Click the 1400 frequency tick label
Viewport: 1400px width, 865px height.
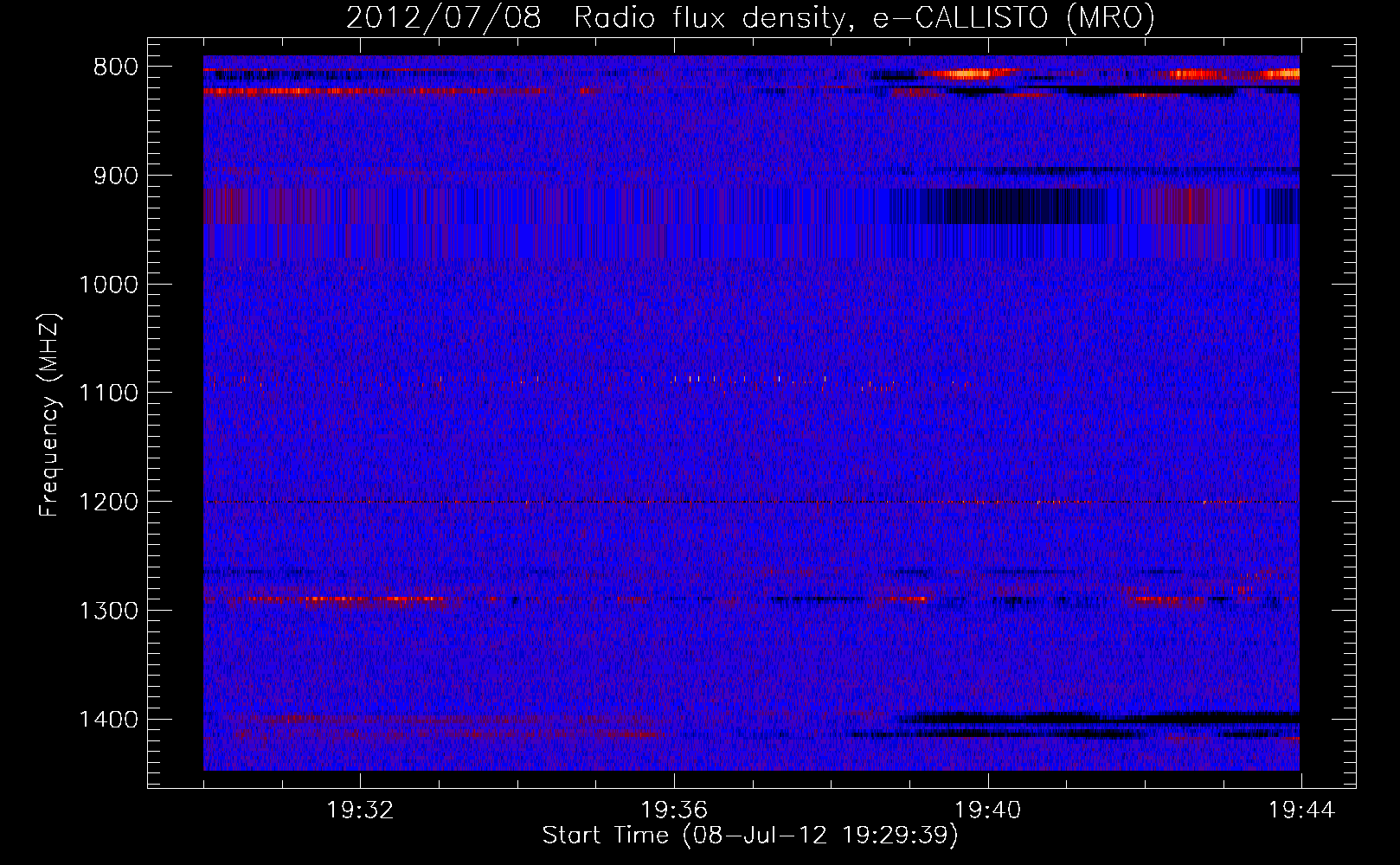point(108,720)
